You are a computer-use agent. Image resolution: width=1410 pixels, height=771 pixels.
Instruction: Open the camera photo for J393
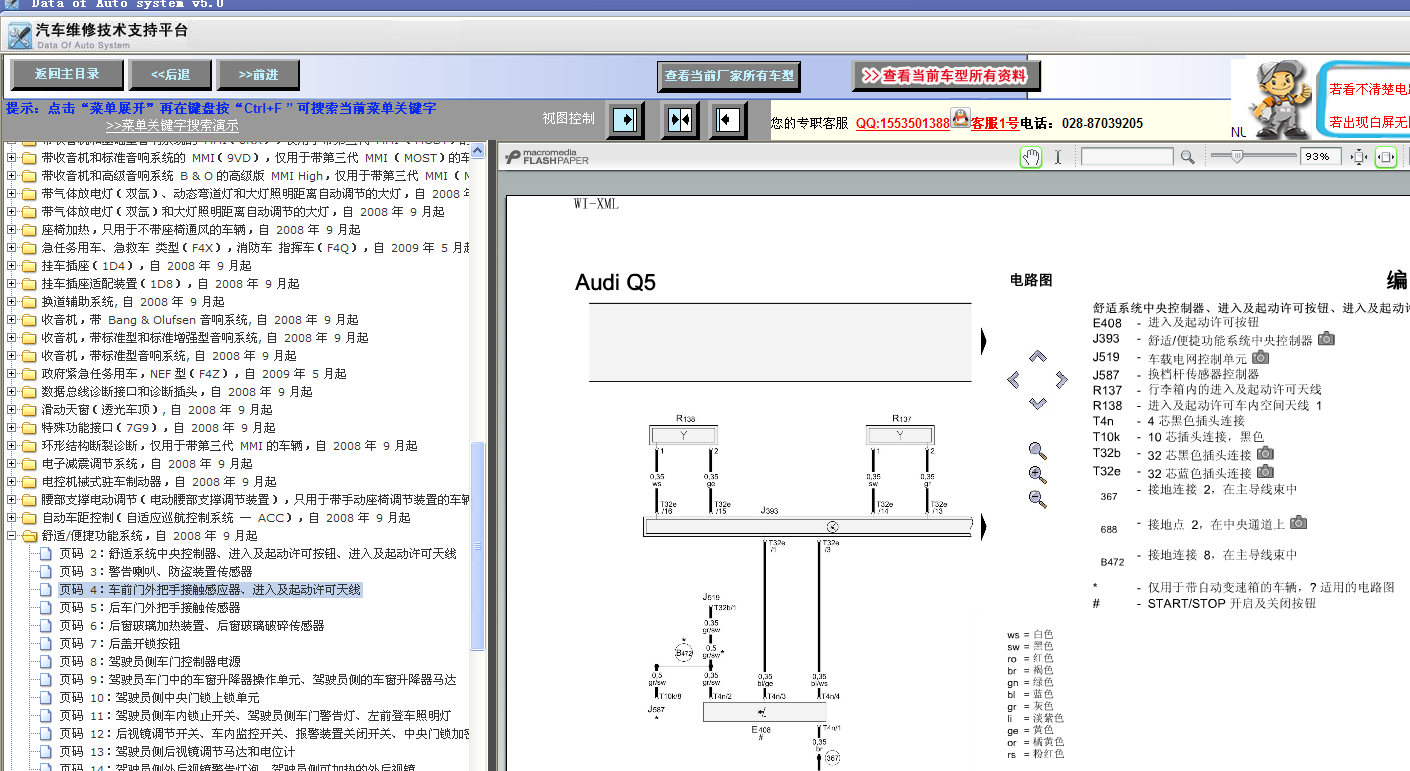click(1326, 339)
